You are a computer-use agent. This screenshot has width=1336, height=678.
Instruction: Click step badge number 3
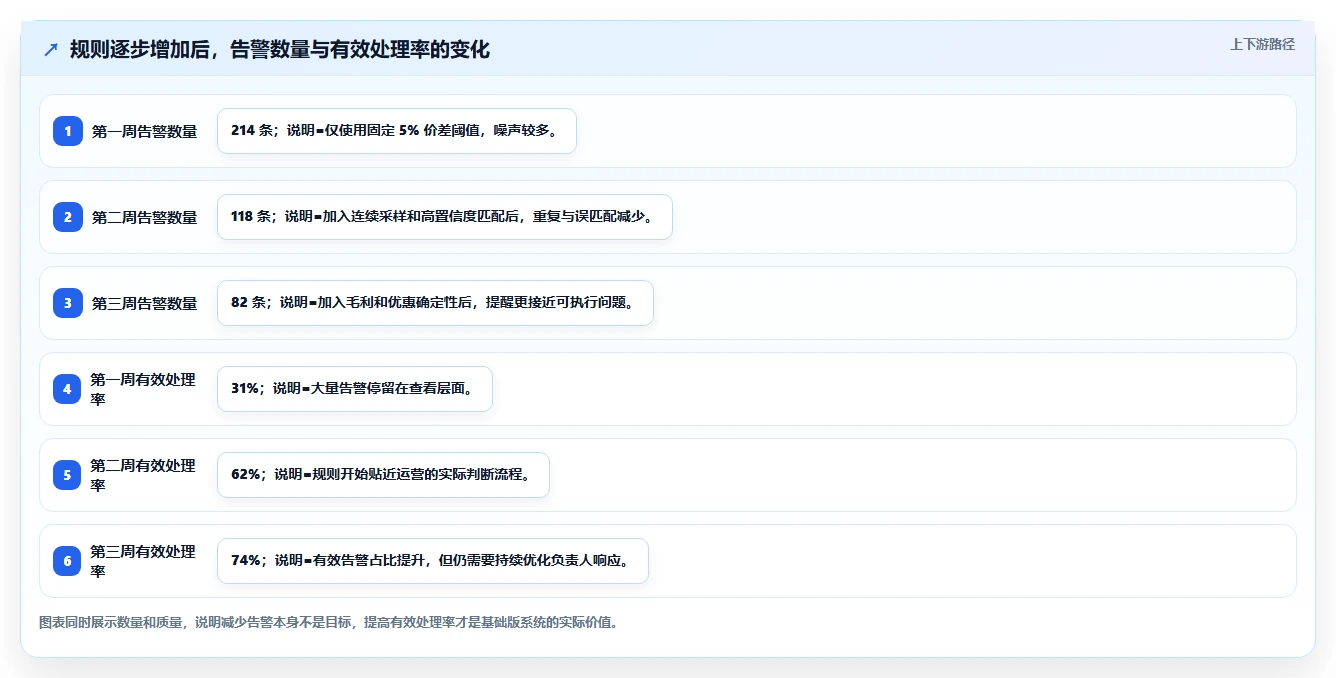68,303
